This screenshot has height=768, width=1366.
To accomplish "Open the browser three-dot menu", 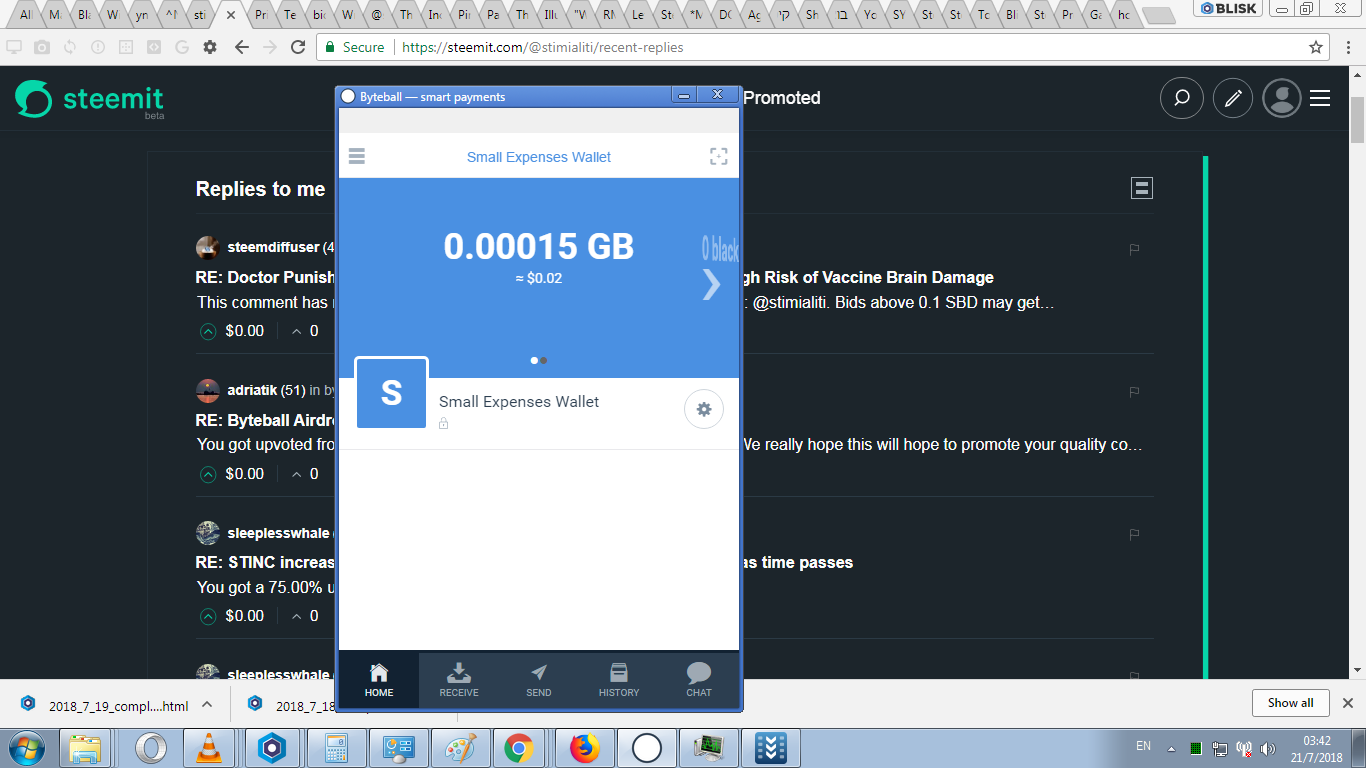I will tap(1348, 47).
